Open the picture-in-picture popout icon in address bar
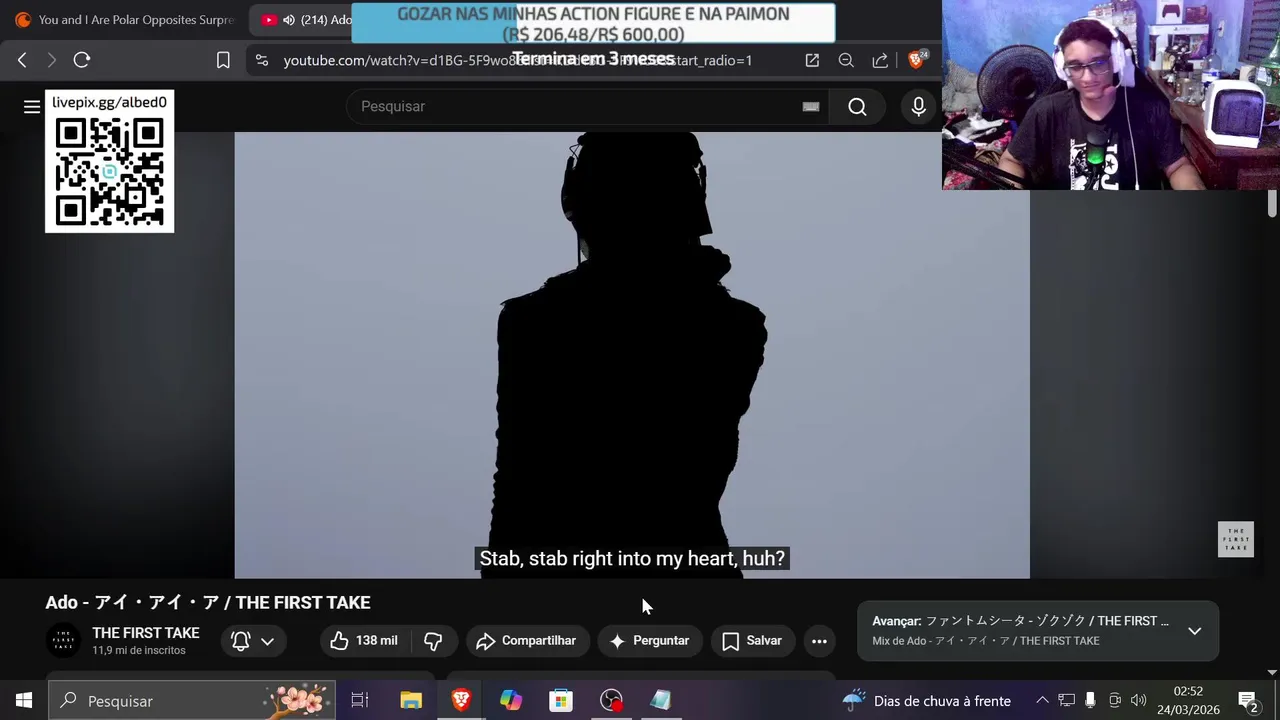1280x720 pixels. (x=812, y=60)
